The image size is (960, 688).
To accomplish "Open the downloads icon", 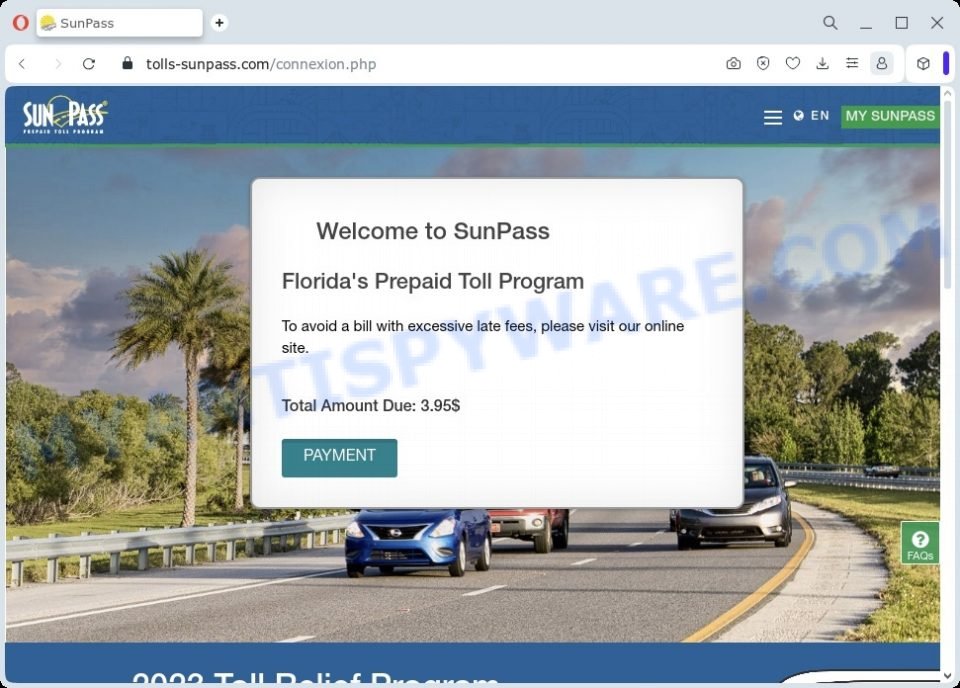I will [x=823, y=64].
